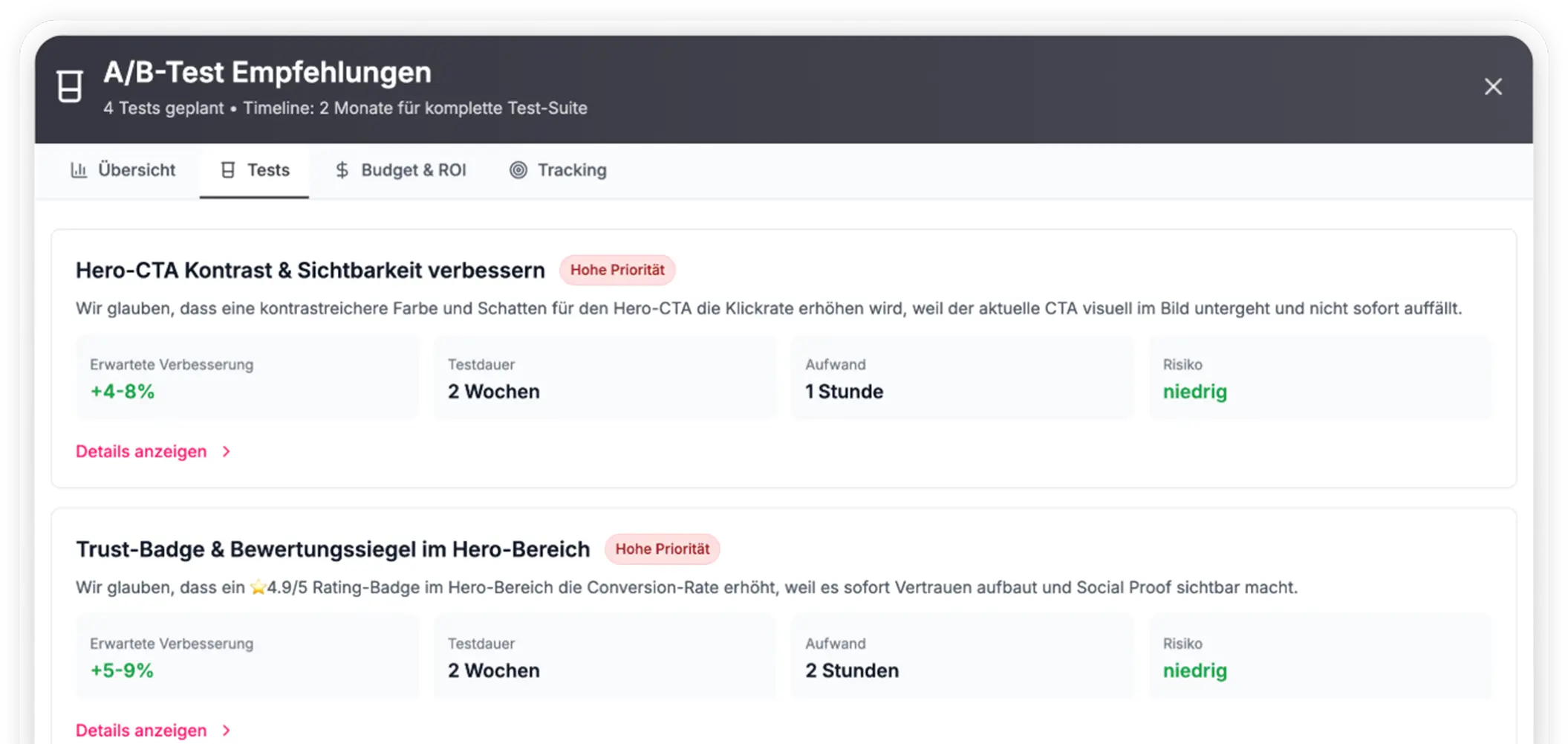Screen dimensions: 1568x744
Task: Click the dollar sign icon for Budget & ROI
Action: tap(342, 170)
